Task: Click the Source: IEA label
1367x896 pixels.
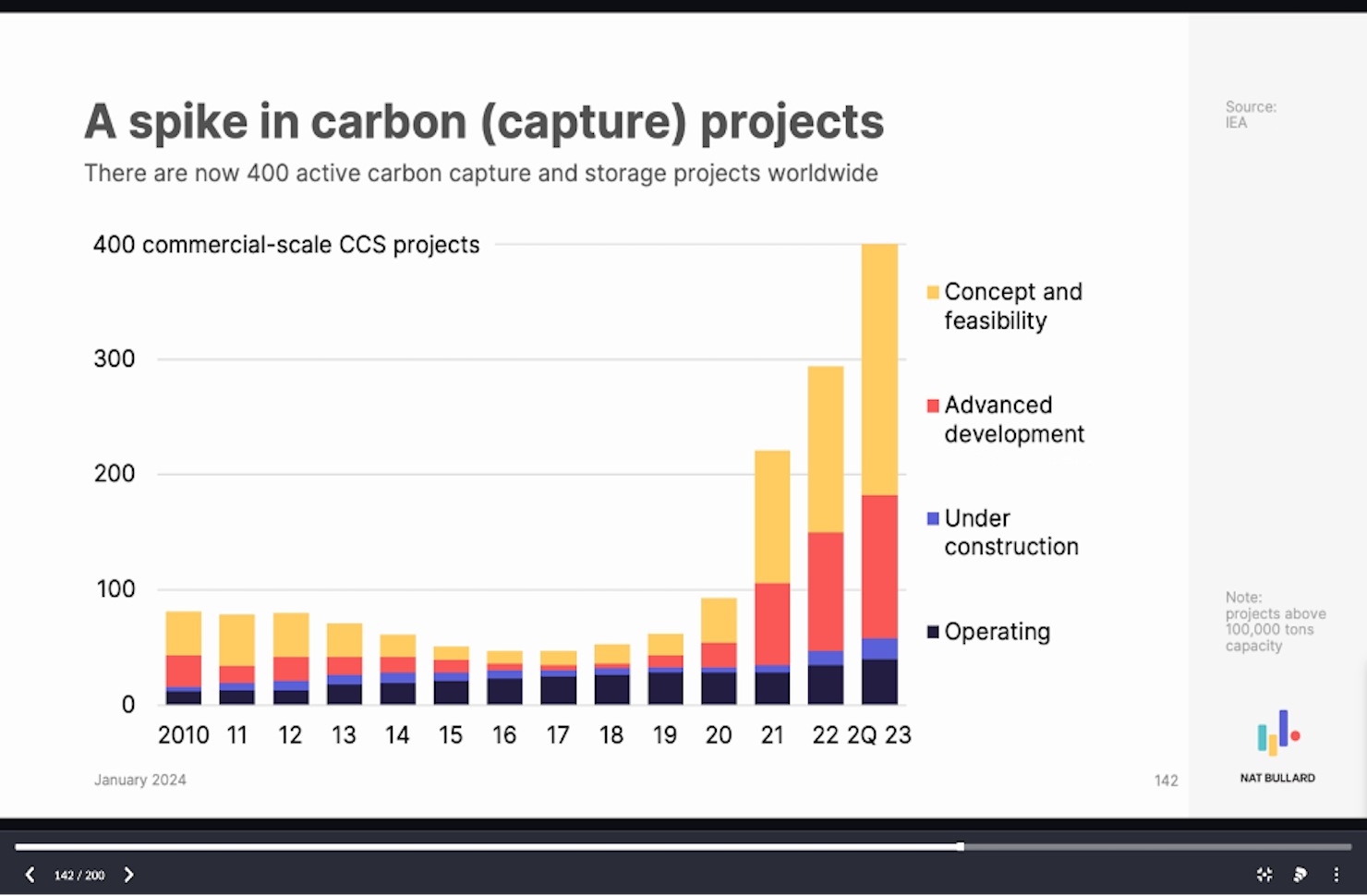Action: click(1249, 115)
